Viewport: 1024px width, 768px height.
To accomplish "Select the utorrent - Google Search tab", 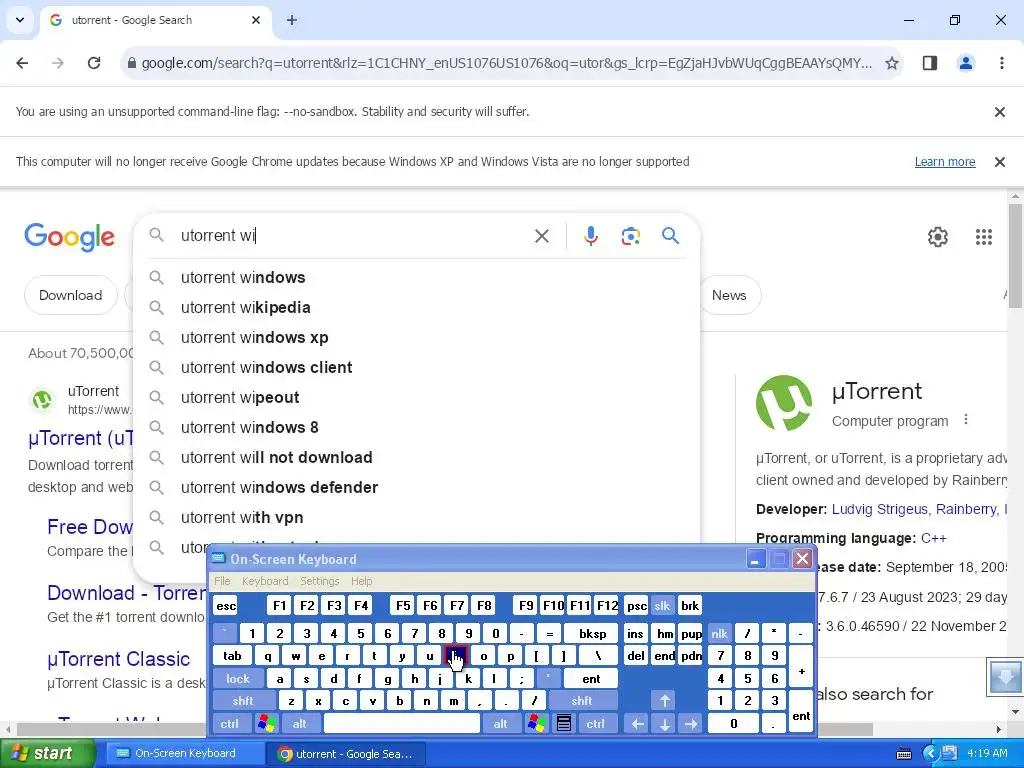I will [x=157, y=20].
